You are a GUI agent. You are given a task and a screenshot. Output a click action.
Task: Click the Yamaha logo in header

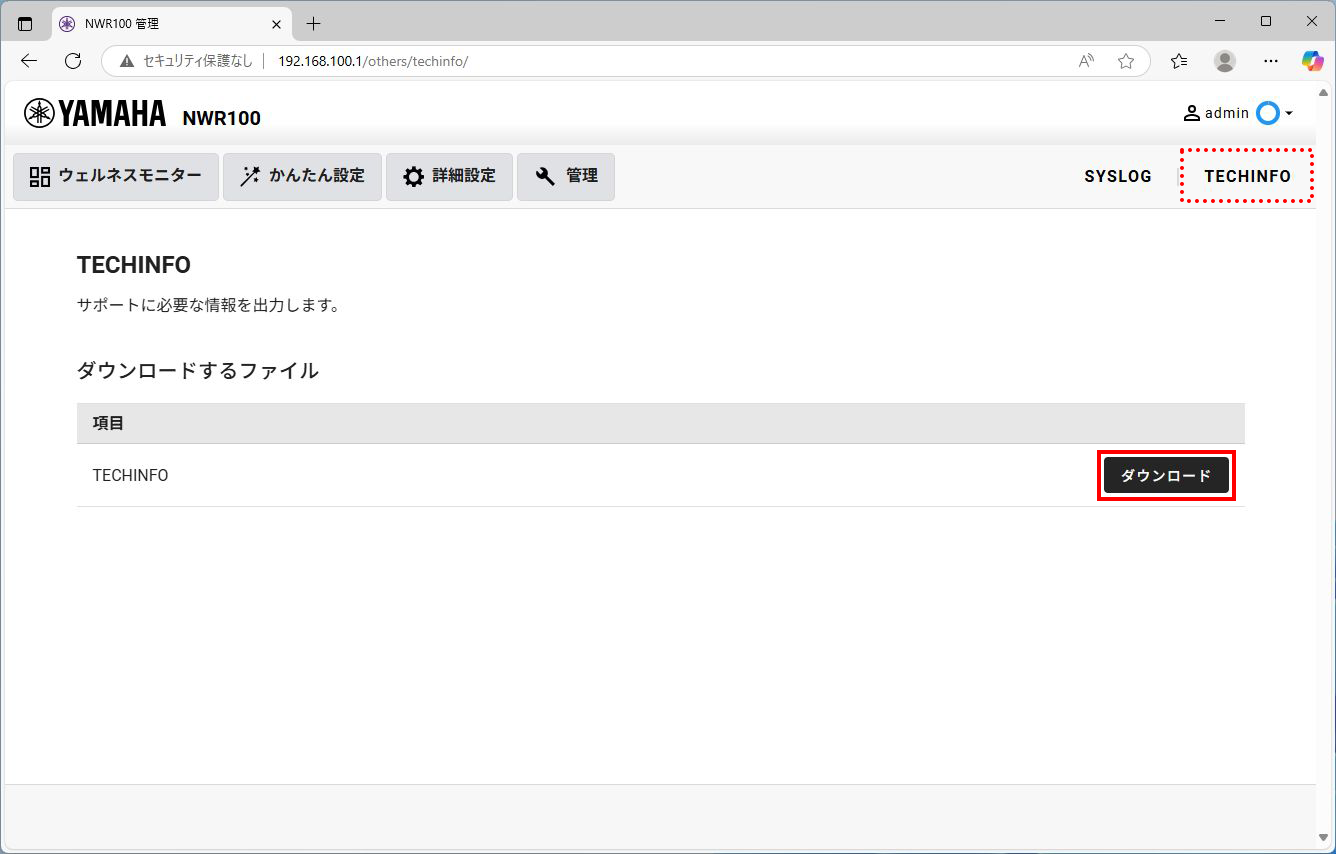point(95,114)
